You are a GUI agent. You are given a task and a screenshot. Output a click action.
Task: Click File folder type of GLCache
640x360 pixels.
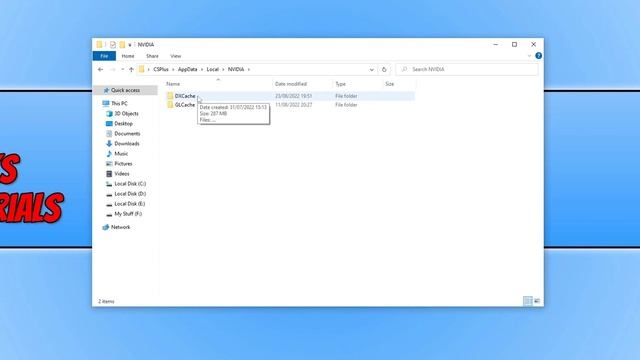pyautogui.click(x=346, y=105)
